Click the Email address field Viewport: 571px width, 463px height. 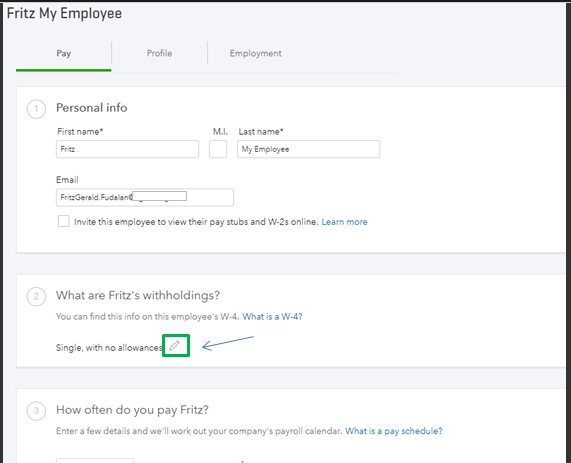coord(145,197)
